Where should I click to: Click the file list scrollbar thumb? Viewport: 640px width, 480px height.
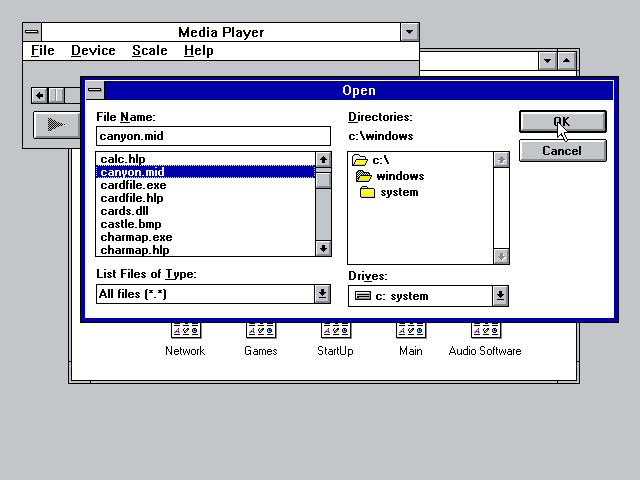coord(323,180)
